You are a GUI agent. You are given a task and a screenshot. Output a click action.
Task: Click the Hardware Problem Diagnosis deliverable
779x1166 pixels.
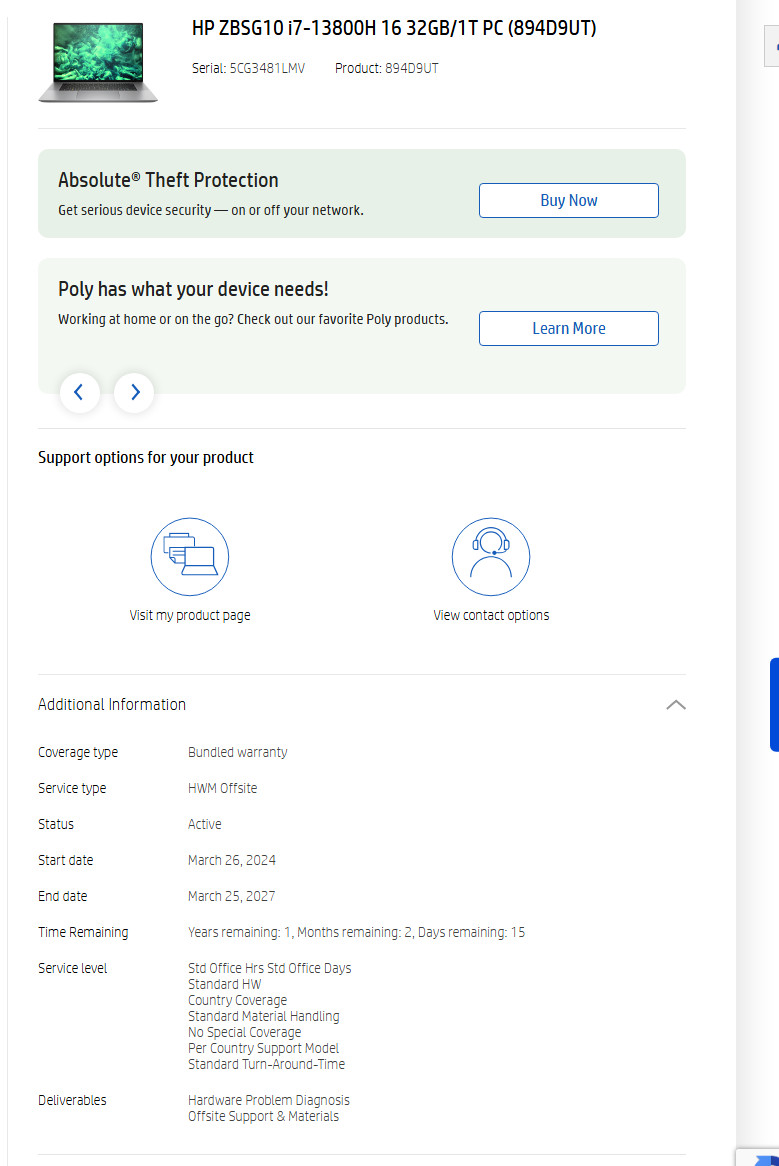point(268,1100)
